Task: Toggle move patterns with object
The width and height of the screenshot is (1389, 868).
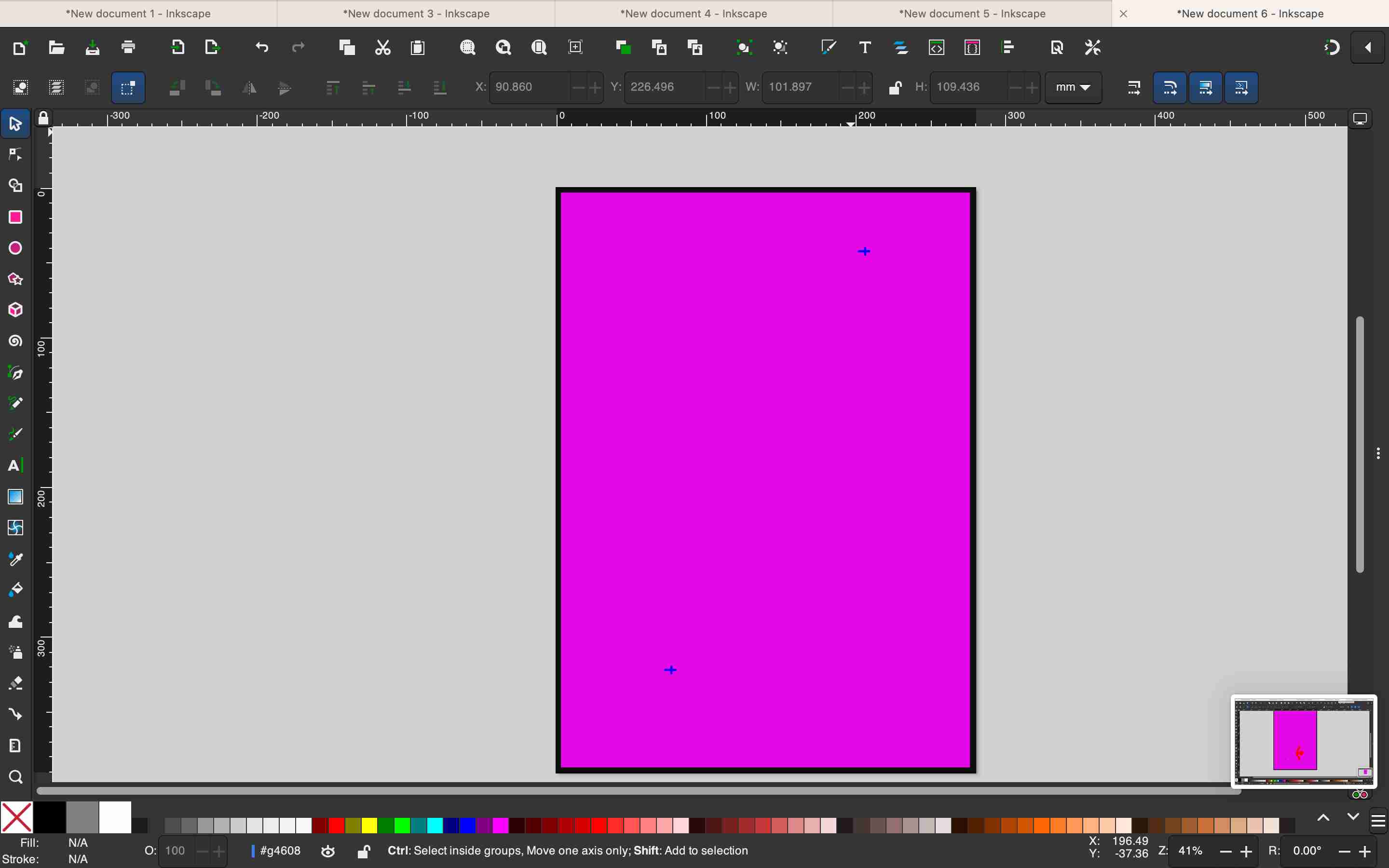Action: tap(1241, 87)
